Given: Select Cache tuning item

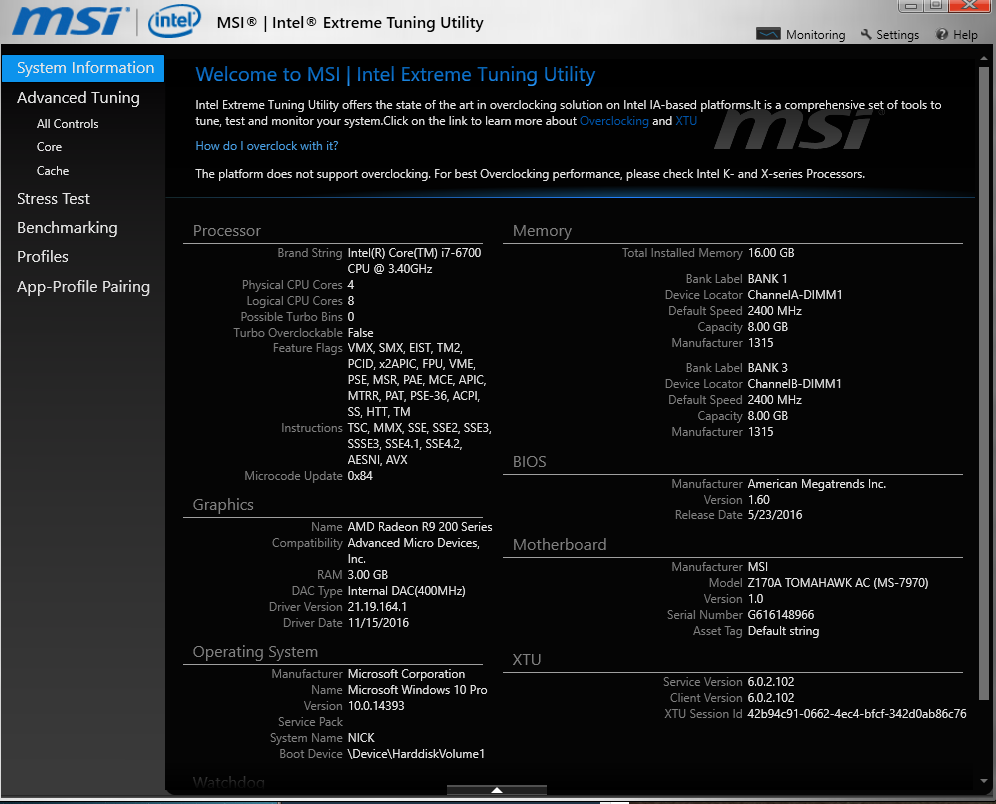Looking at the screenshot, I should (53, 171).
